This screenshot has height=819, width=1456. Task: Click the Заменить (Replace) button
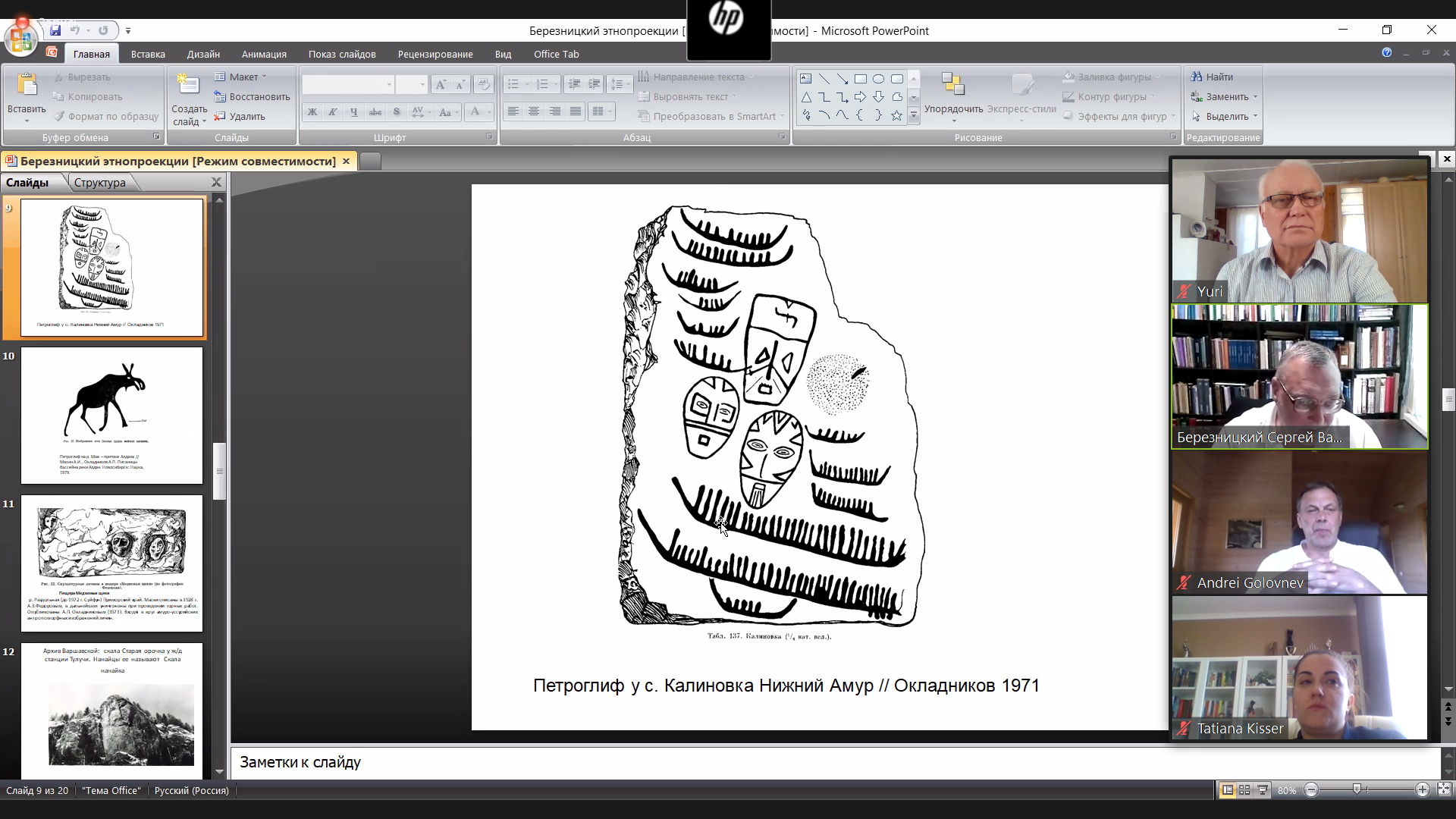tap(1223, 96)
